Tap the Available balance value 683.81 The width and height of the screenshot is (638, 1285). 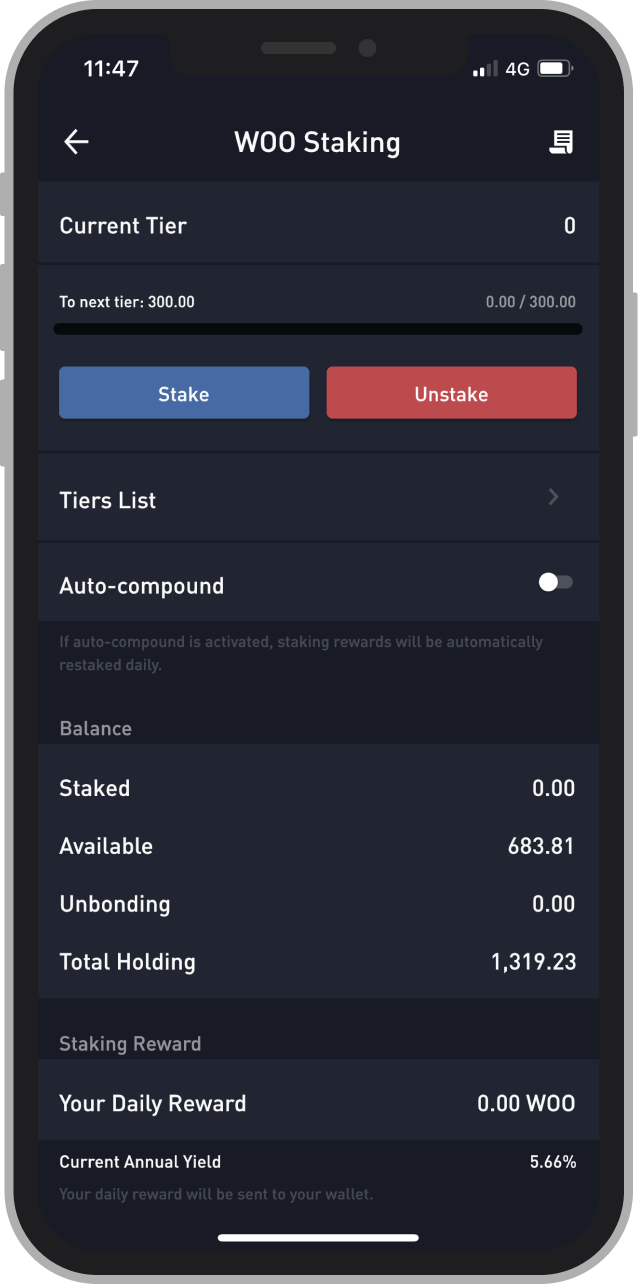541,846
